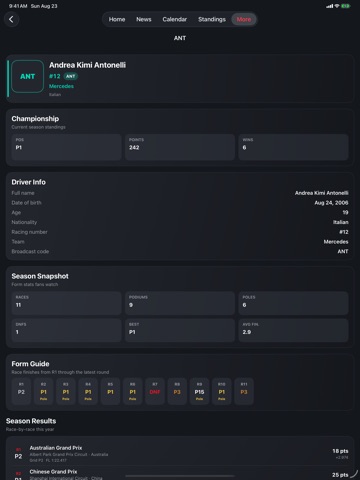Open the Home tab
Screen dimensions: 360x480
point(117,19)
